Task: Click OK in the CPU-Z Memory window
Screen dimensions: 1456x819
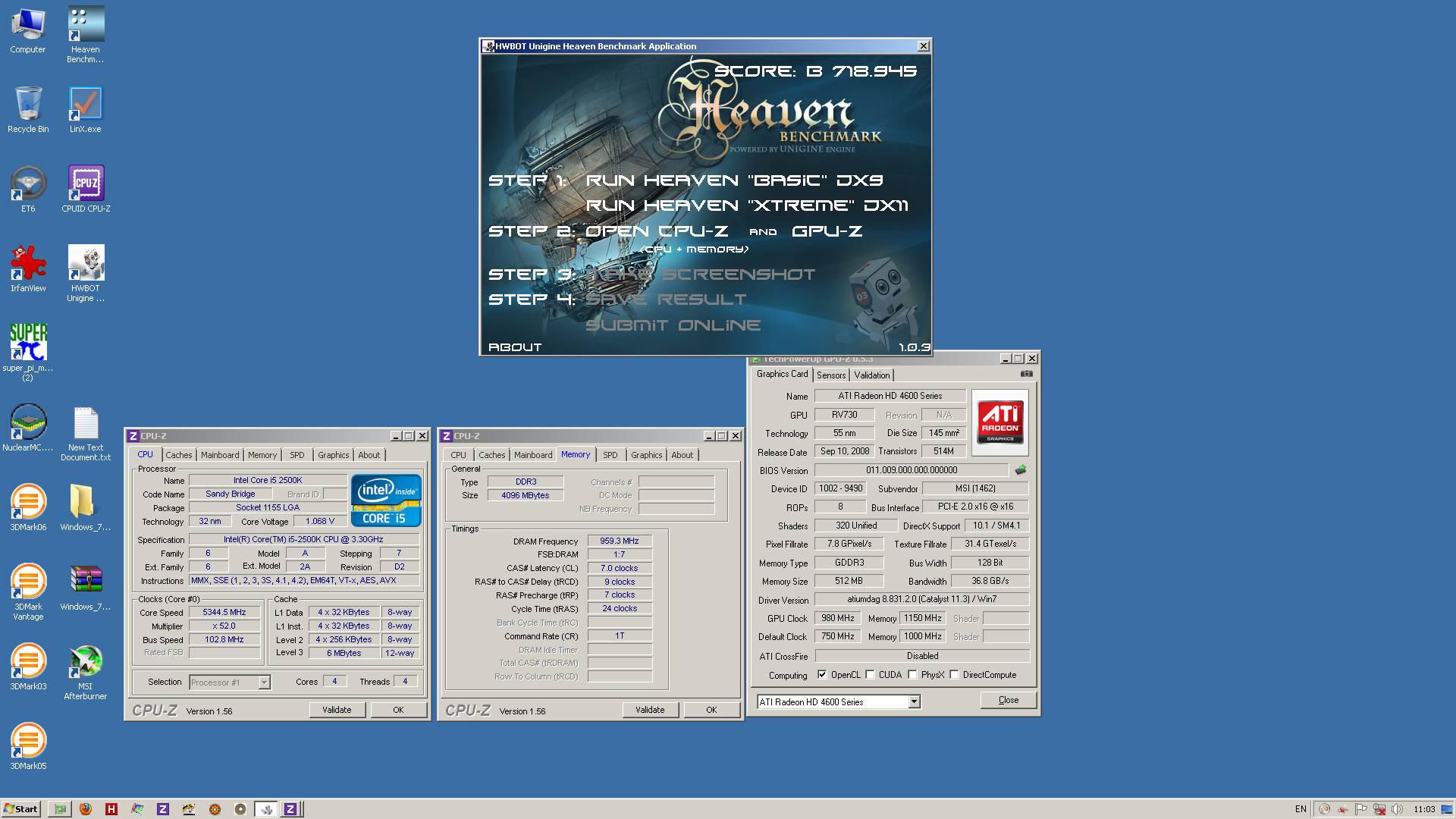Action: (711, 710)
